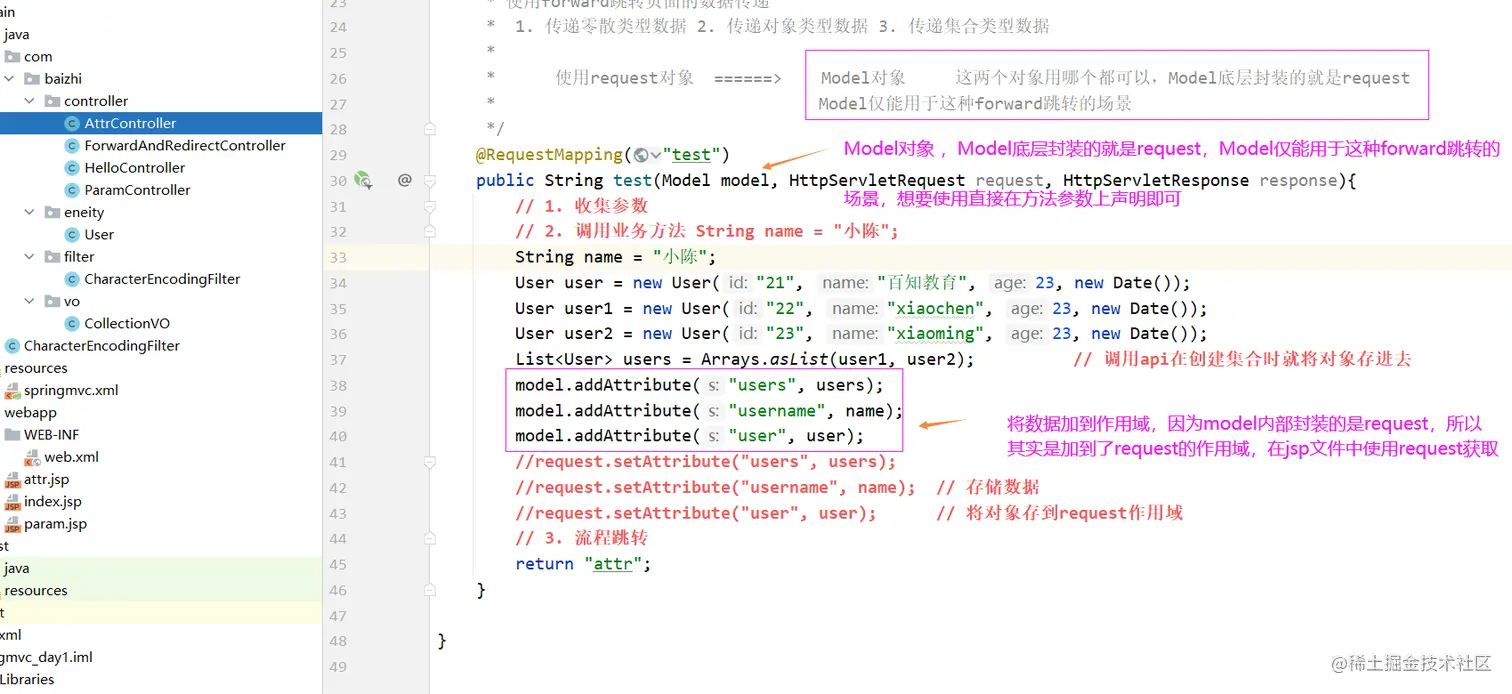Click the ForwardAndRedirectController class icon
This screenshot has width=1512, height=694.
[x=72, y=145]
